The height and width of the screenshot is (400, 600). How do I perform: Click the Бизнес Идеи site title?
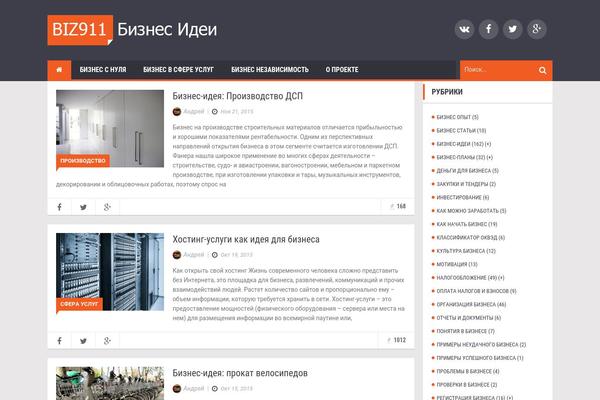(167, 29)
